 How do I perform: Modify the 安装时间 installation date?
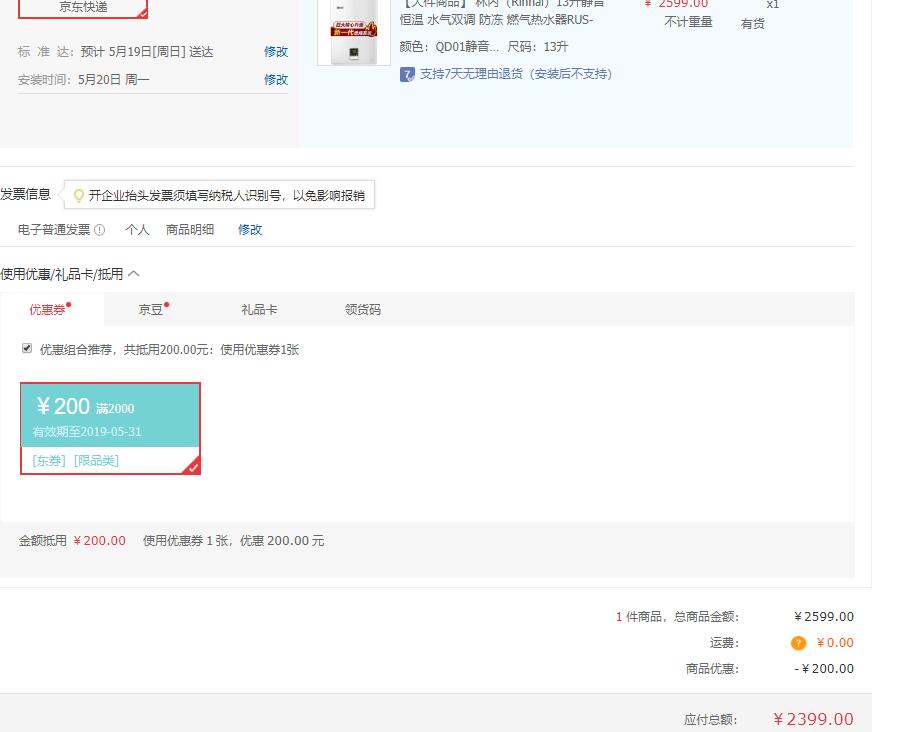[276, 79]
